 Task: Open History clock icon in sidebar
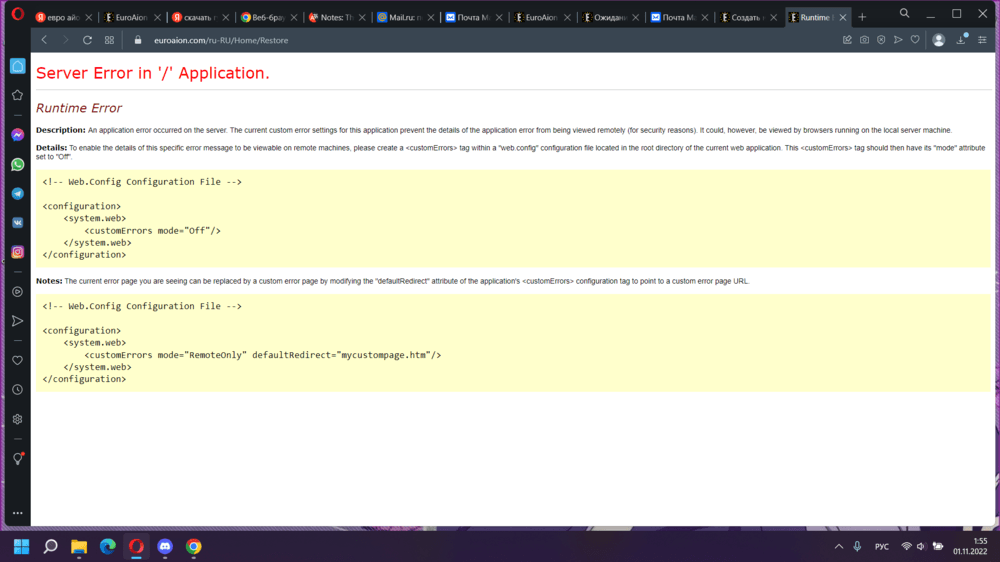click(x=17, y=390)
